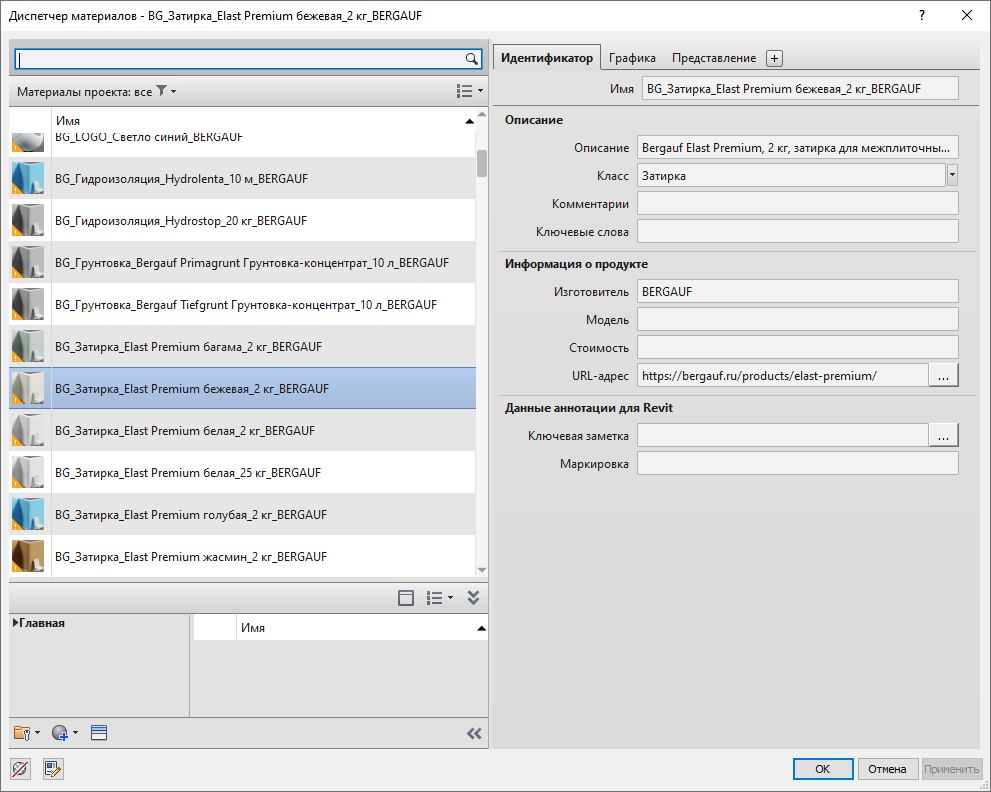Select the Elast Premium голубая material thumbnail
The image size is (991, 792).
tap(29, 515)
